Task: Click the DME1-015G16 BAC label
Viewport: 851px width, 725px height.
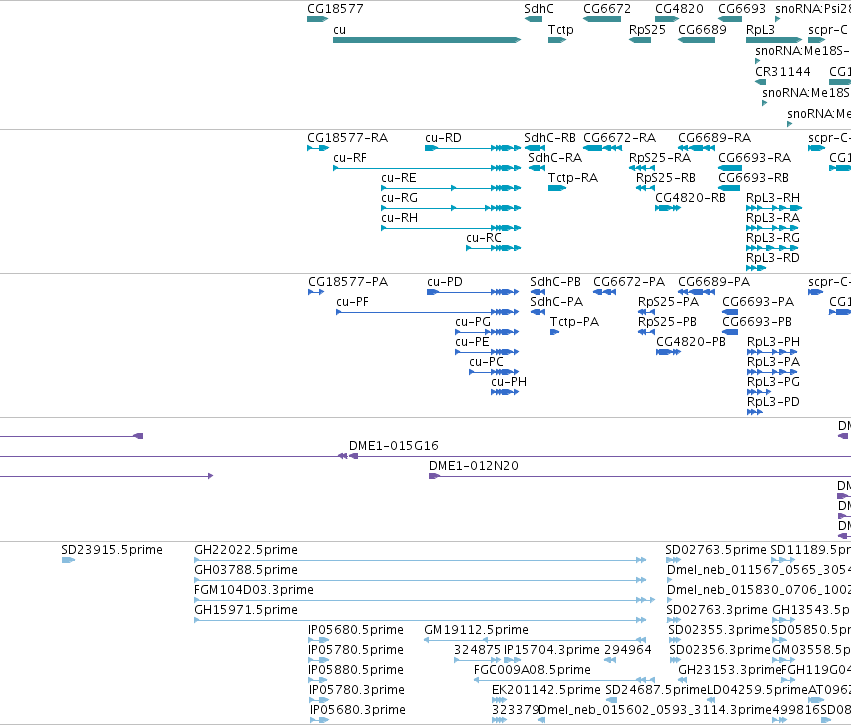Action: (x=393, y=446)
